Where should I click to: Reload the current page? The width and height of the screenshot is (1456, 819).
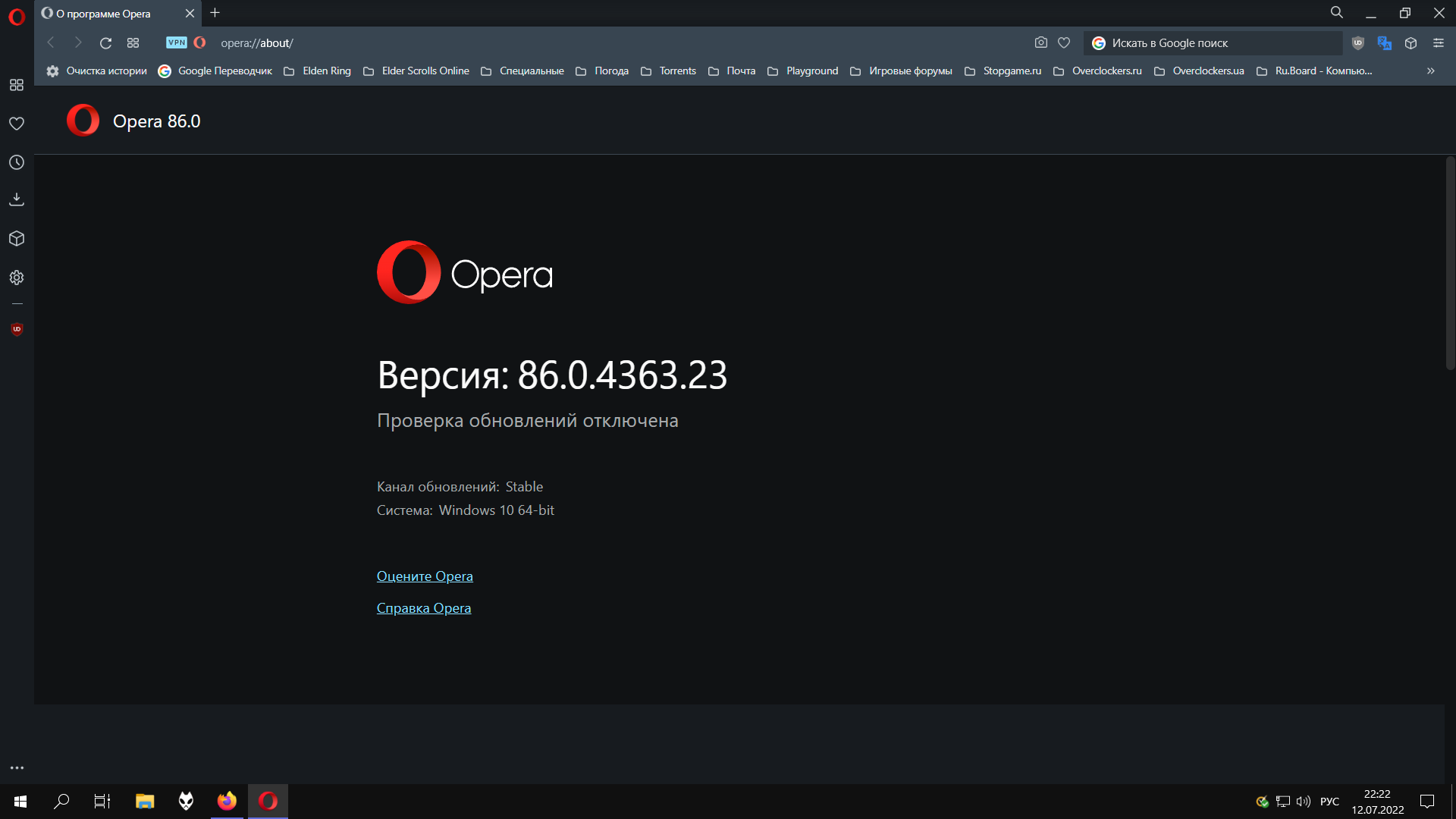pos(105,43)
